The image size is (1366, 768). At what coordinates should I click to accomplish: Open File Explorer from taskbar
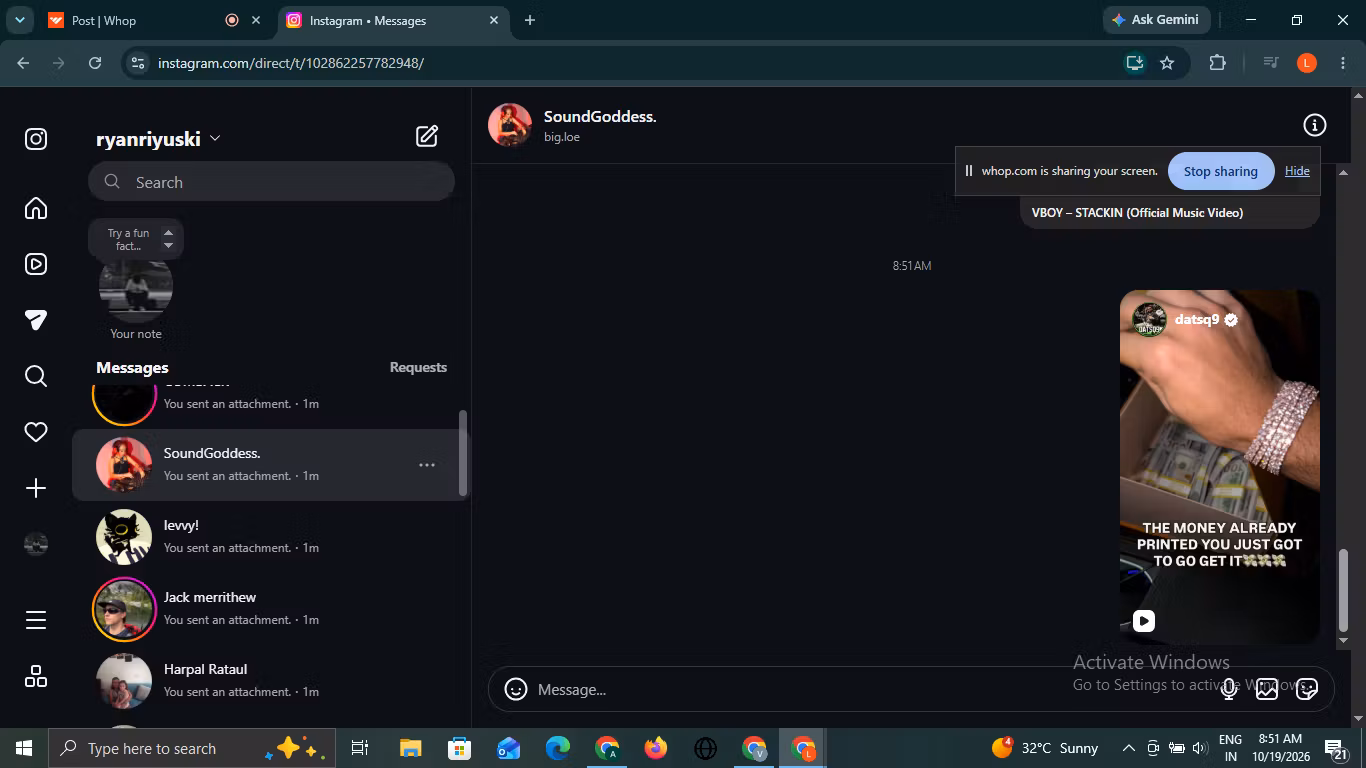(410, 748)
